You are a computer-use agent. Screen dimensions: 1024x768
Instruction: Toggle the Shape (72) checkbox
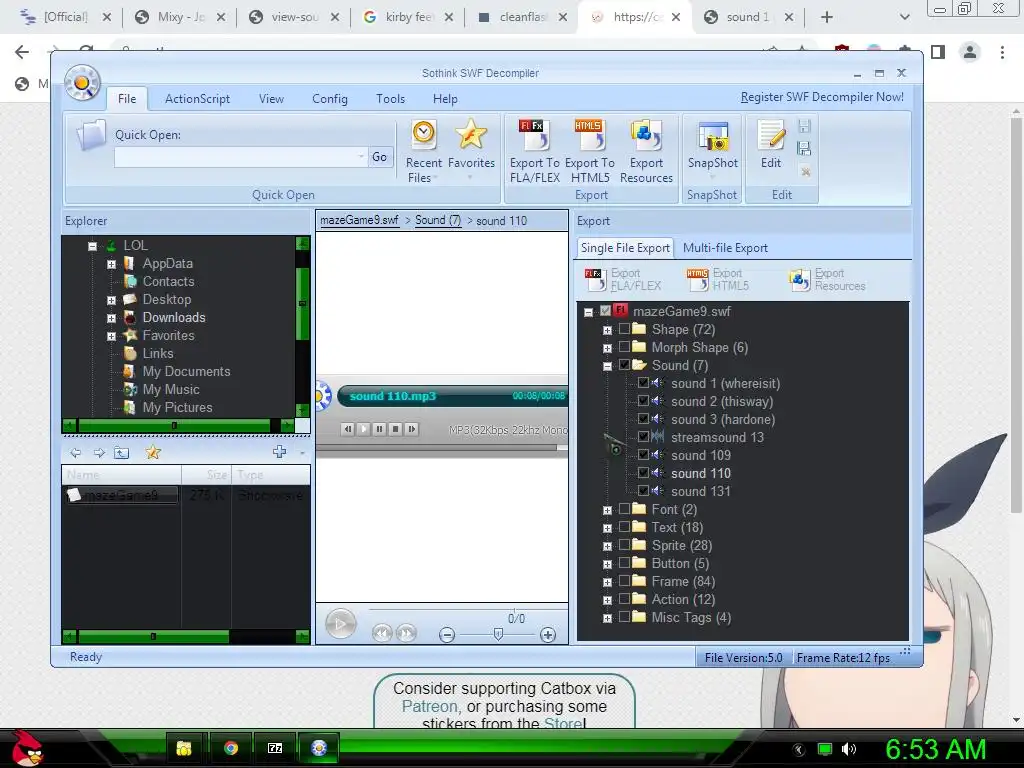[624, 328]
